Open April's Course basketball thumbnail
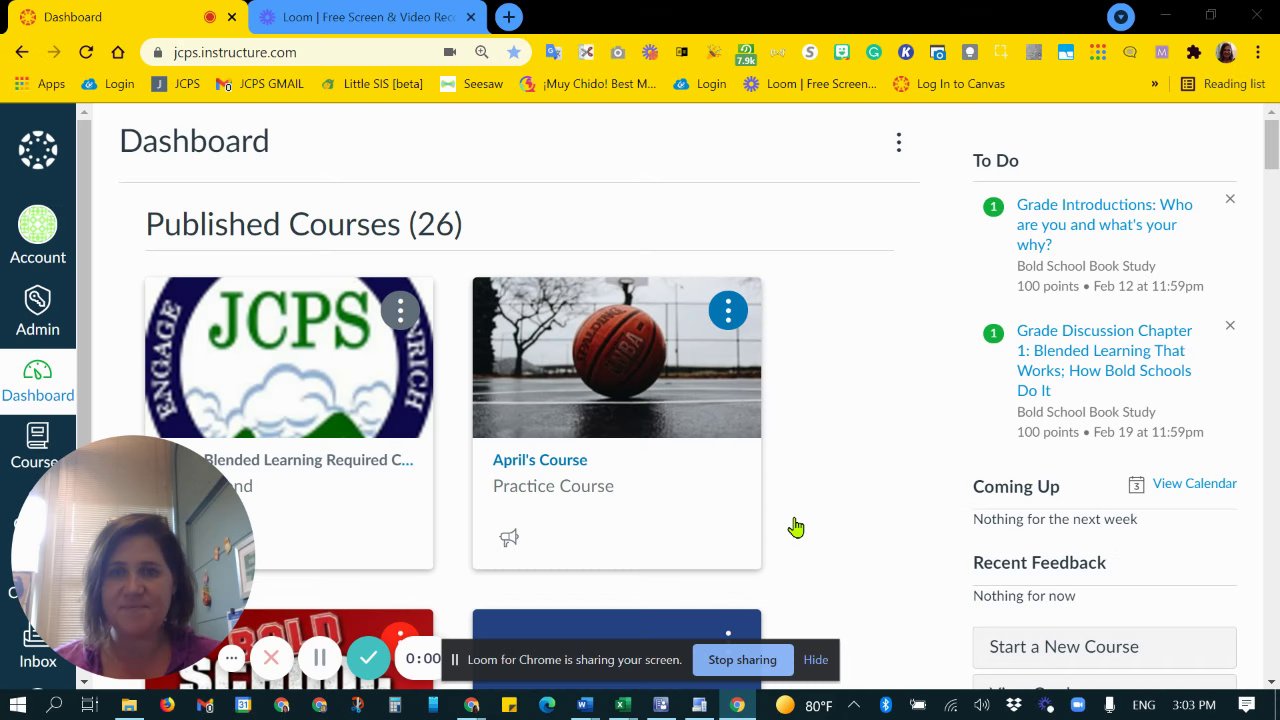This screenshot has width=1280, height=720. click(617, 357)
